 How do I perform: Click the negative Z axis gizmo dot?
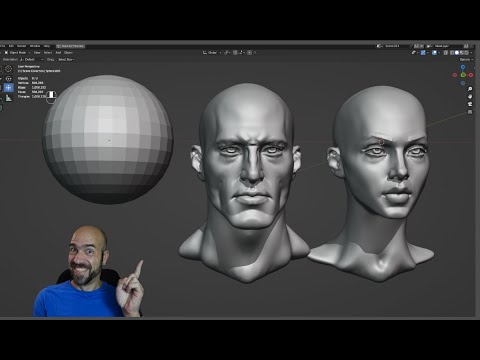[x=463, y=83]
